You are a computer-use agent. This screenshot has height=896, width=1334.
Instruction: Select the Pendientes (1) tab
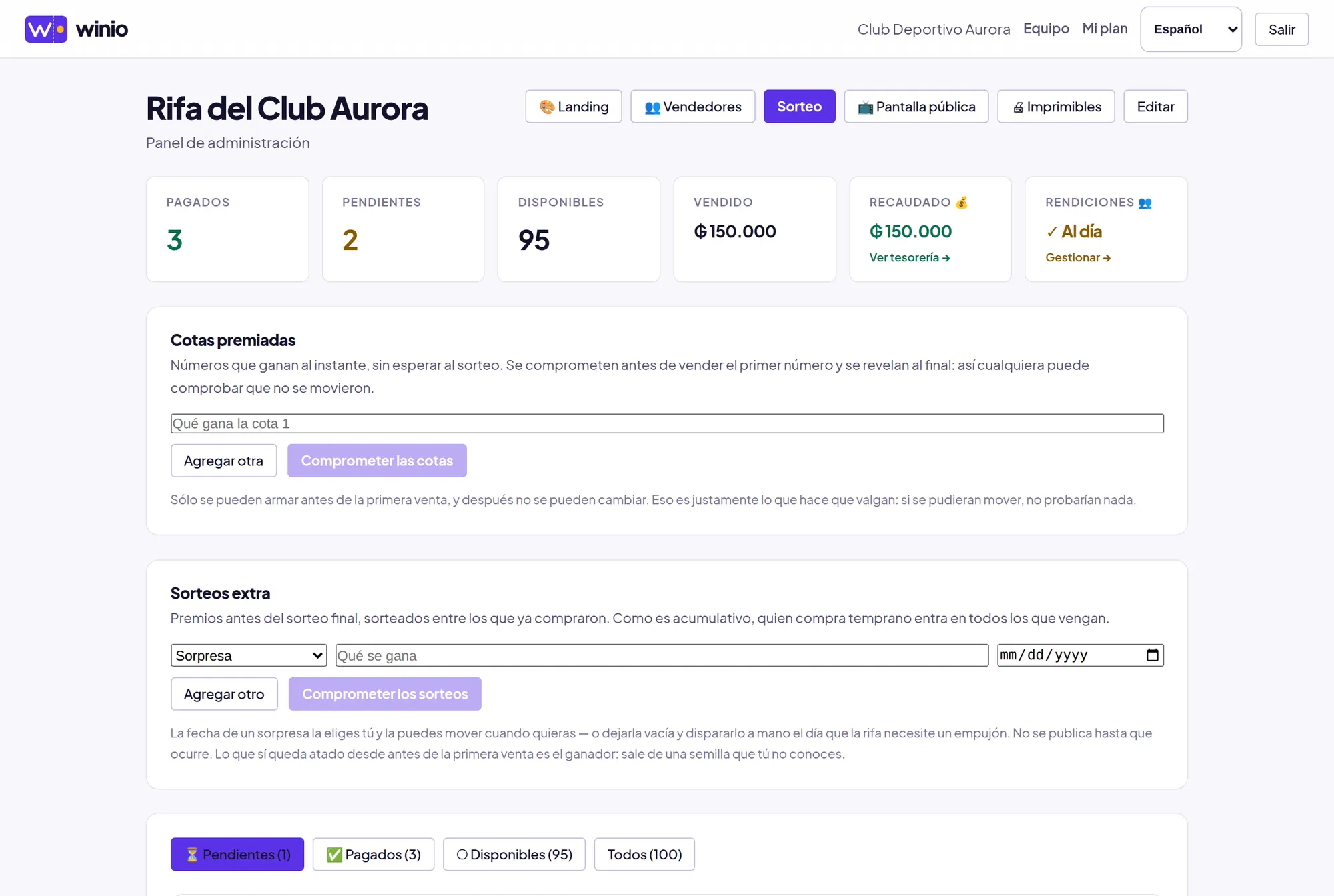coord(237,854)
